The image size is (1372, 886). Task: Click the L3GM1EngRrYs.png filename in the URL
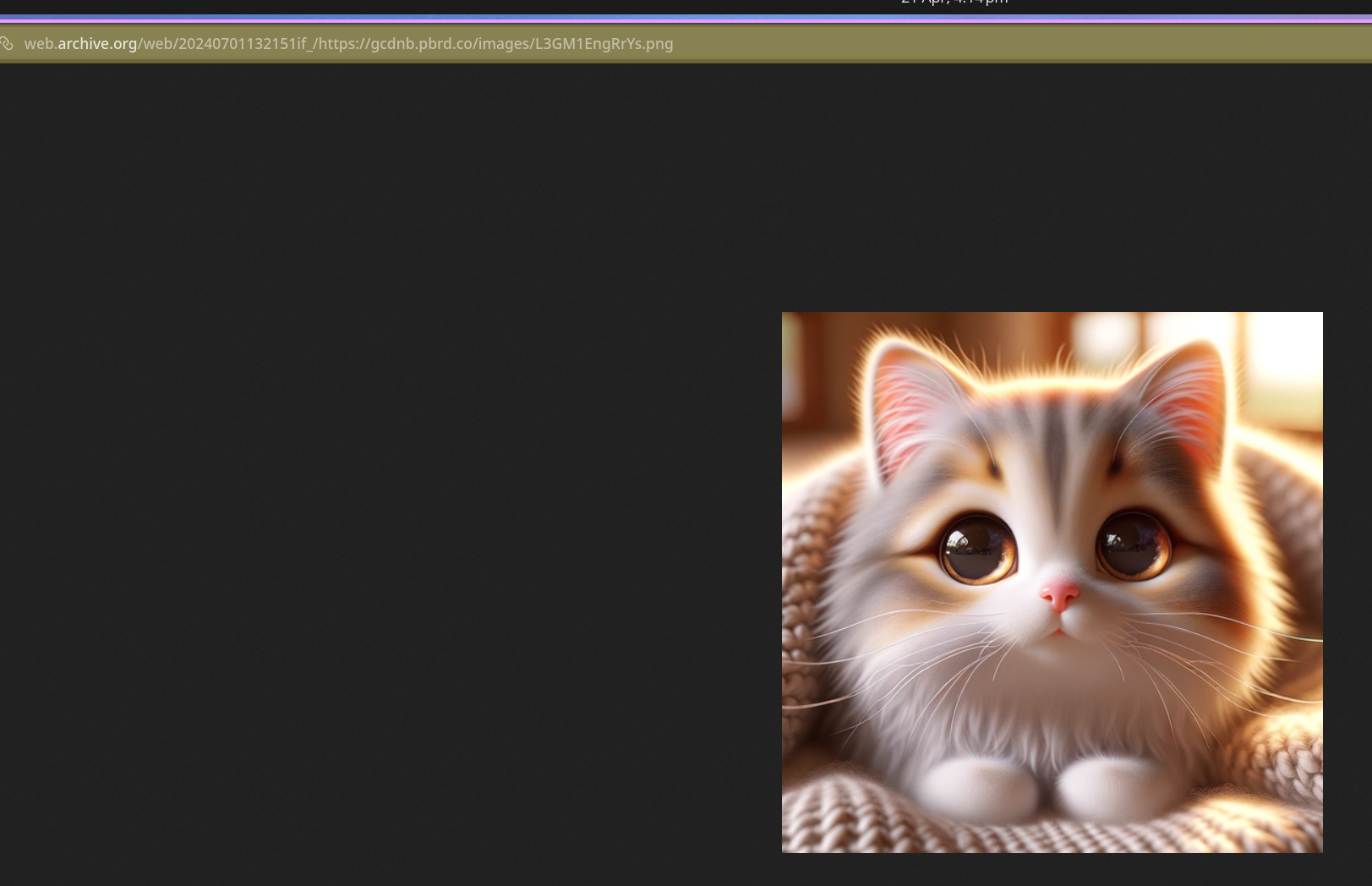(x=604, y=44)
